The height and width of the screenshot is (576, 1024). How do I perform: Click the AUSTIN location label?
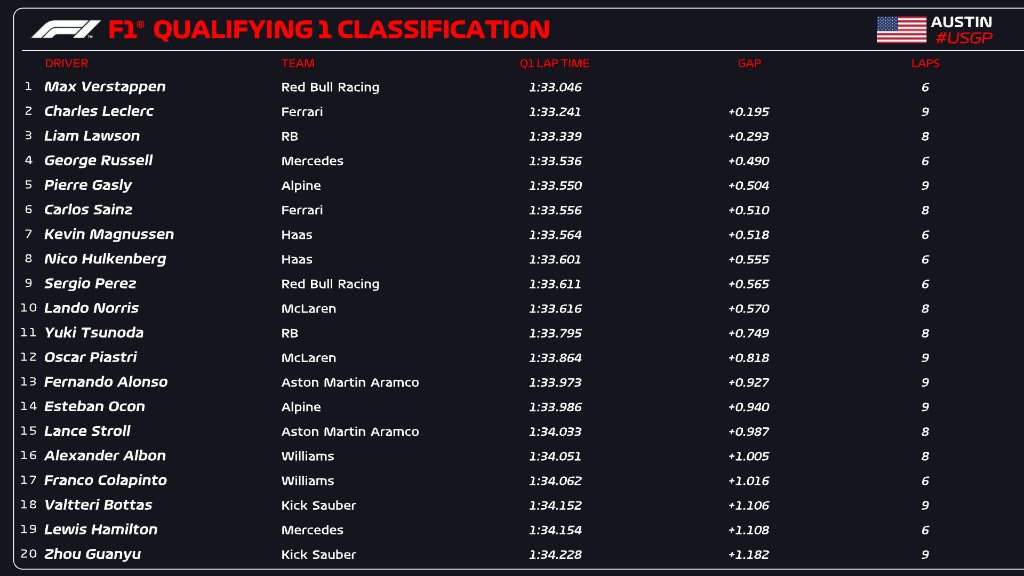coord(961,22)
